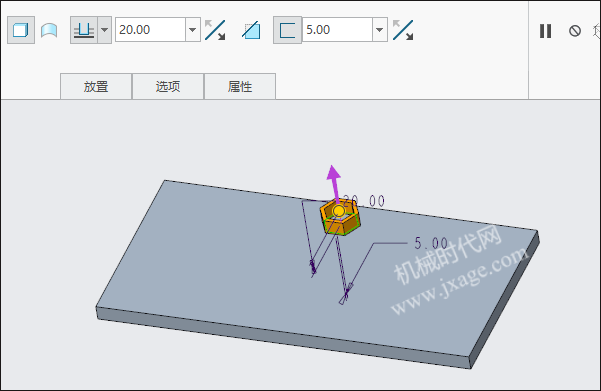The width and height of the screenshot is (601, 391).
Task: Click the no-preview circle-slash icon
Action: [x=575, y=31]
